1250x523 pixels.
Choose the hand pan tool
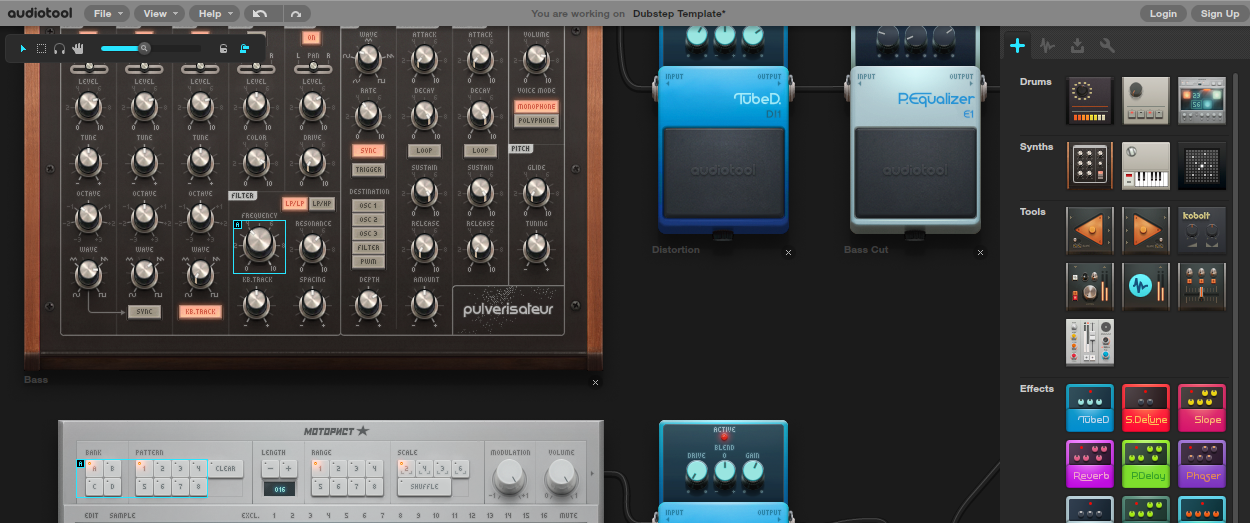(78, 48)
